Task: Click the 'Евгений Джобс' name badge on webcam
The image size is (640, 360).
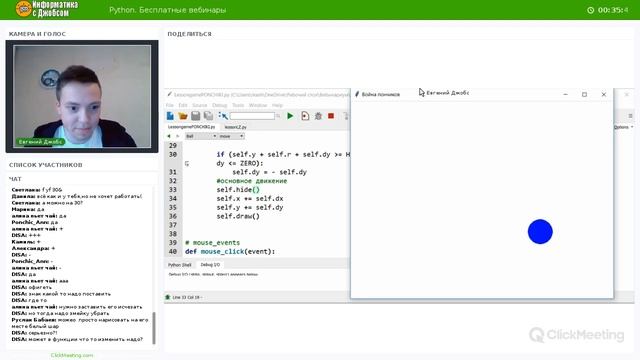Action: (40, 142)
